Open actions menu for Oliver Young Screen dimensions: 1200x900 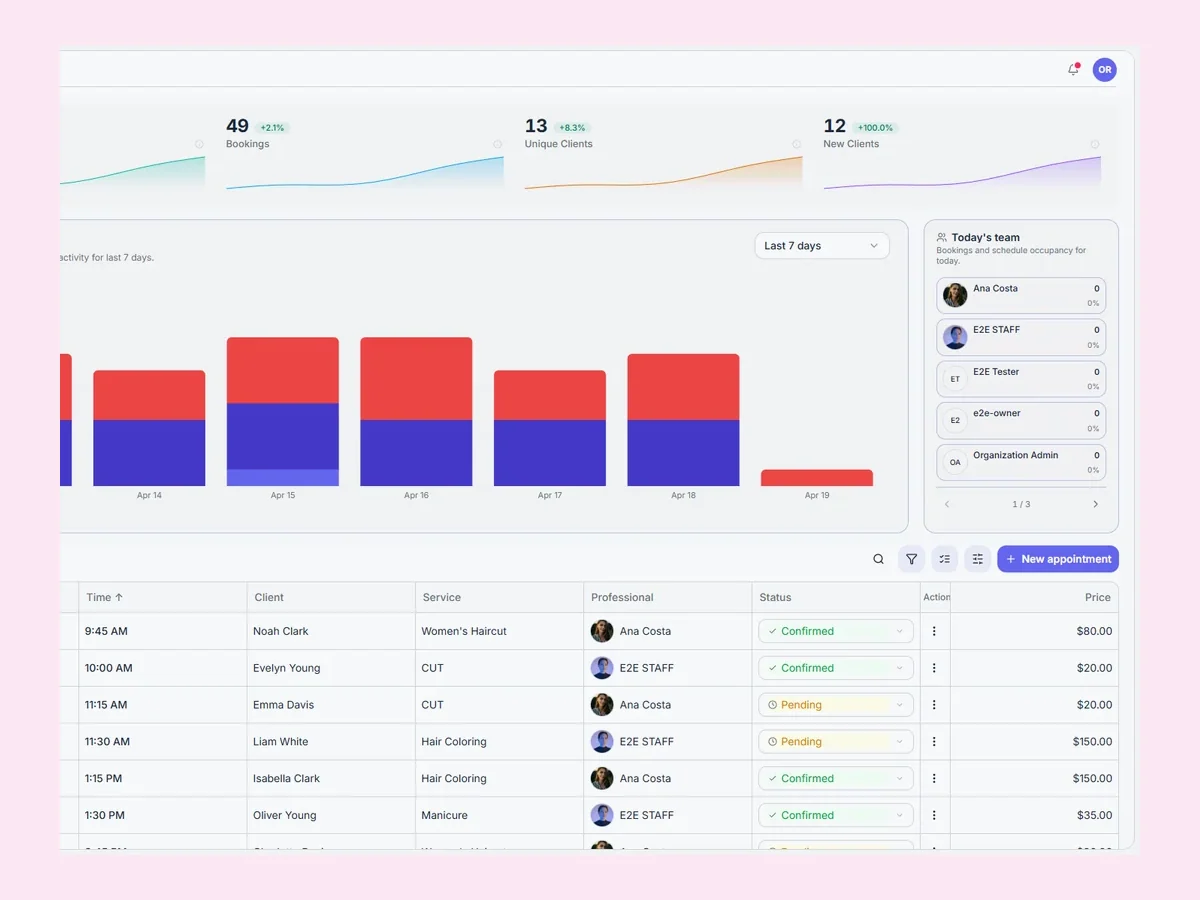click(x=934, y=815)
